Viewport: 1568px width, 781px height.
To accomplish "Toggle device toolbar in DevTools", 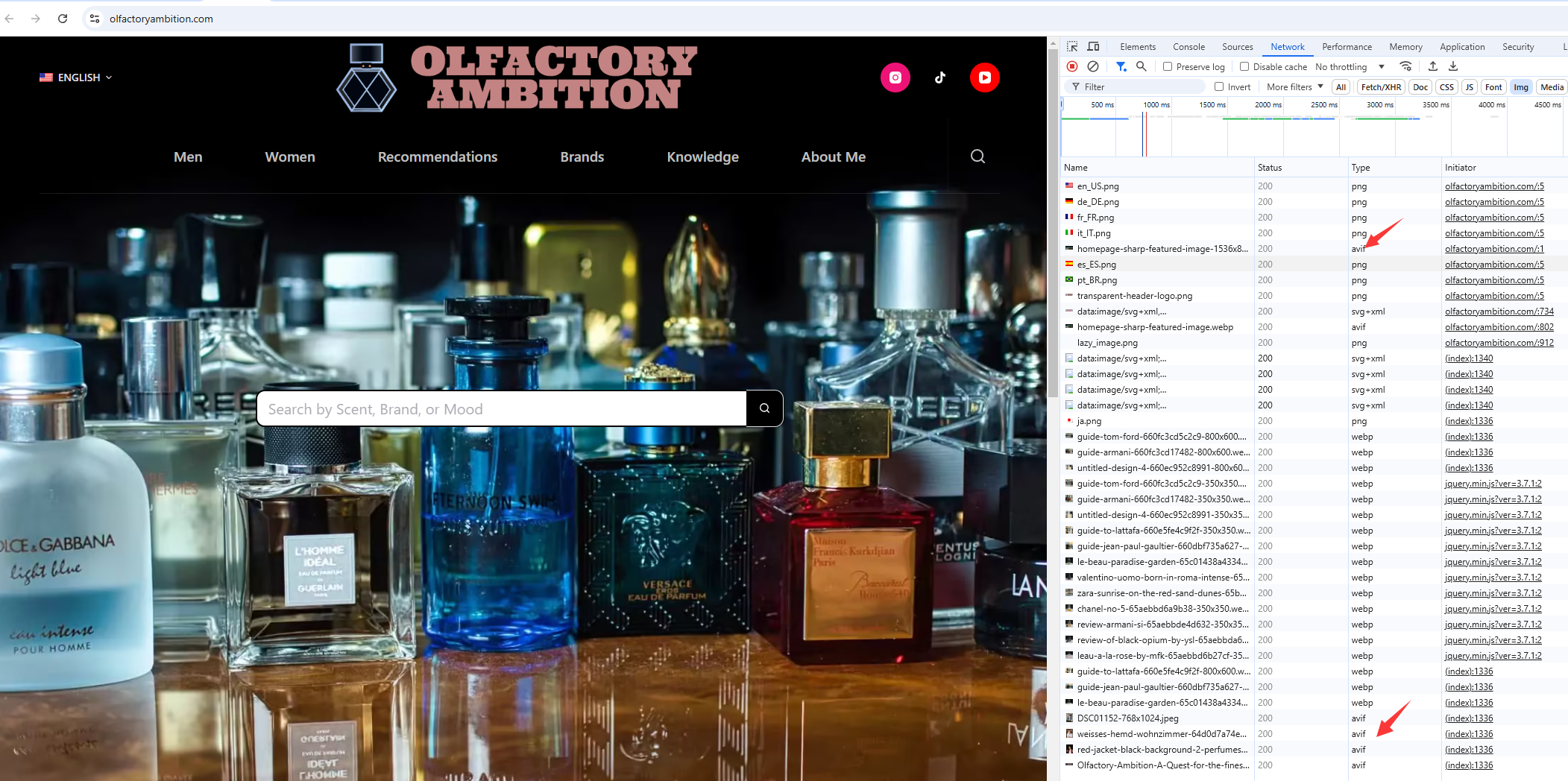I will (x=1093, y=46).
